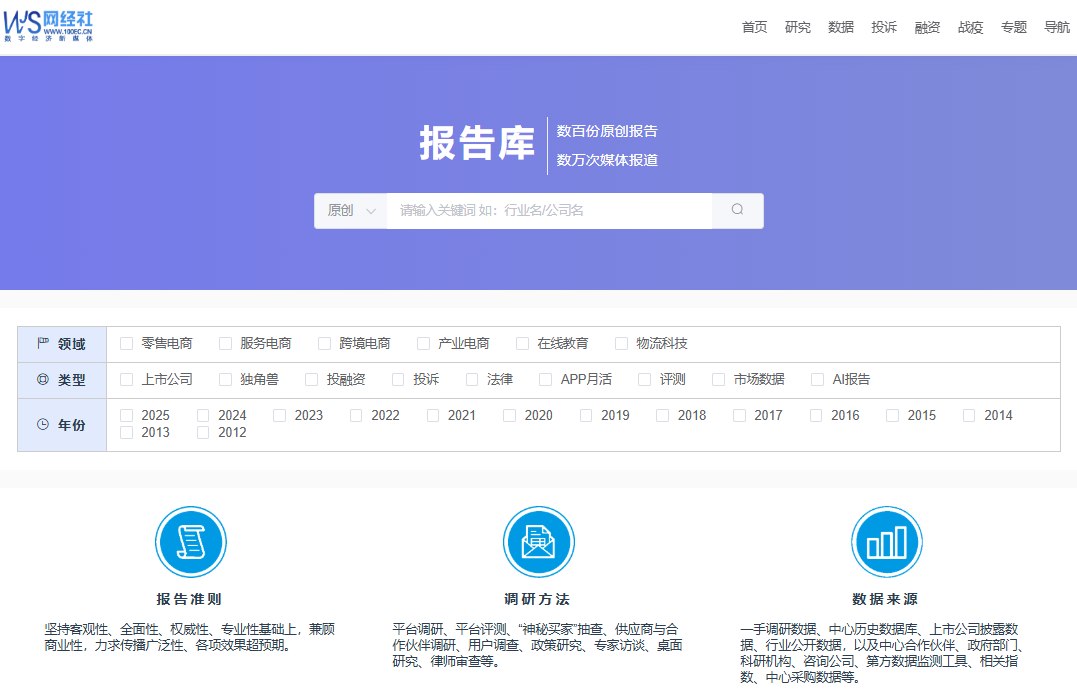
Task: Click the flag icon beside 领域
Action: tap(43, 344)
